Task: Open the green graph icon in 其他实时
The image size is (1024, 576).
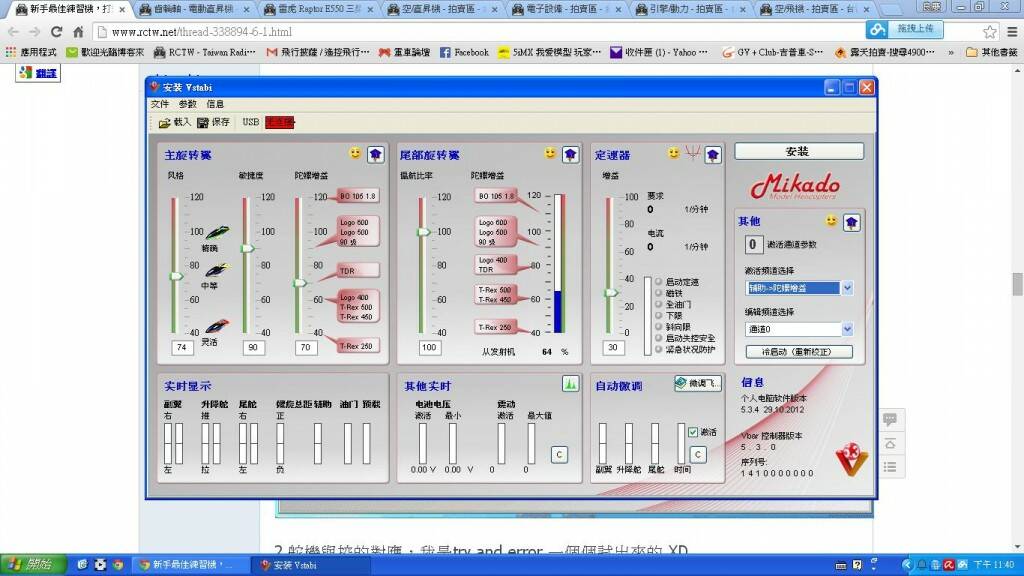Action: [x=571, y=383]
